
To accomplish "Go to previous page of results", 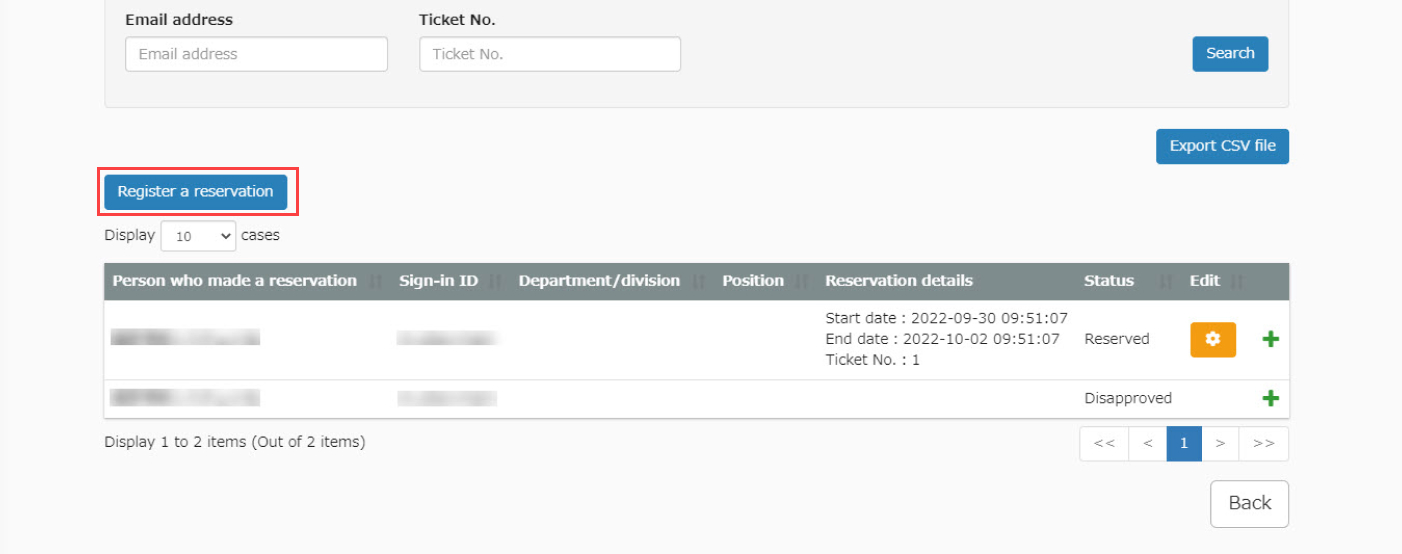I will click(x=1147, y=443).
